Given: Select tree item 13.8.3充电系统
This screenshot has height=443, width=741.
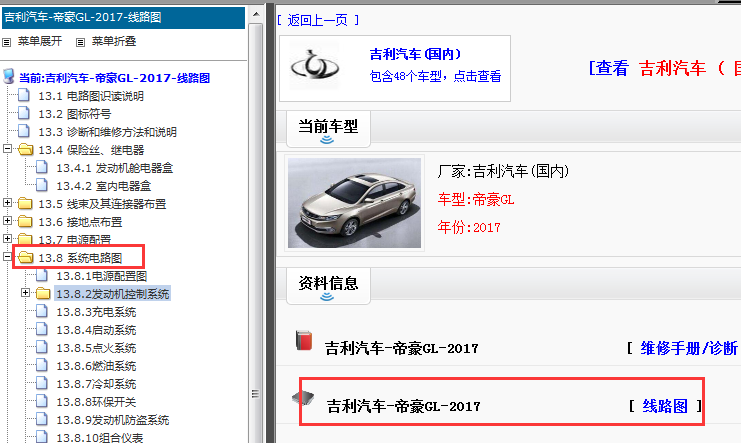Looking at the screenshot, I should (x=96, y=312).
